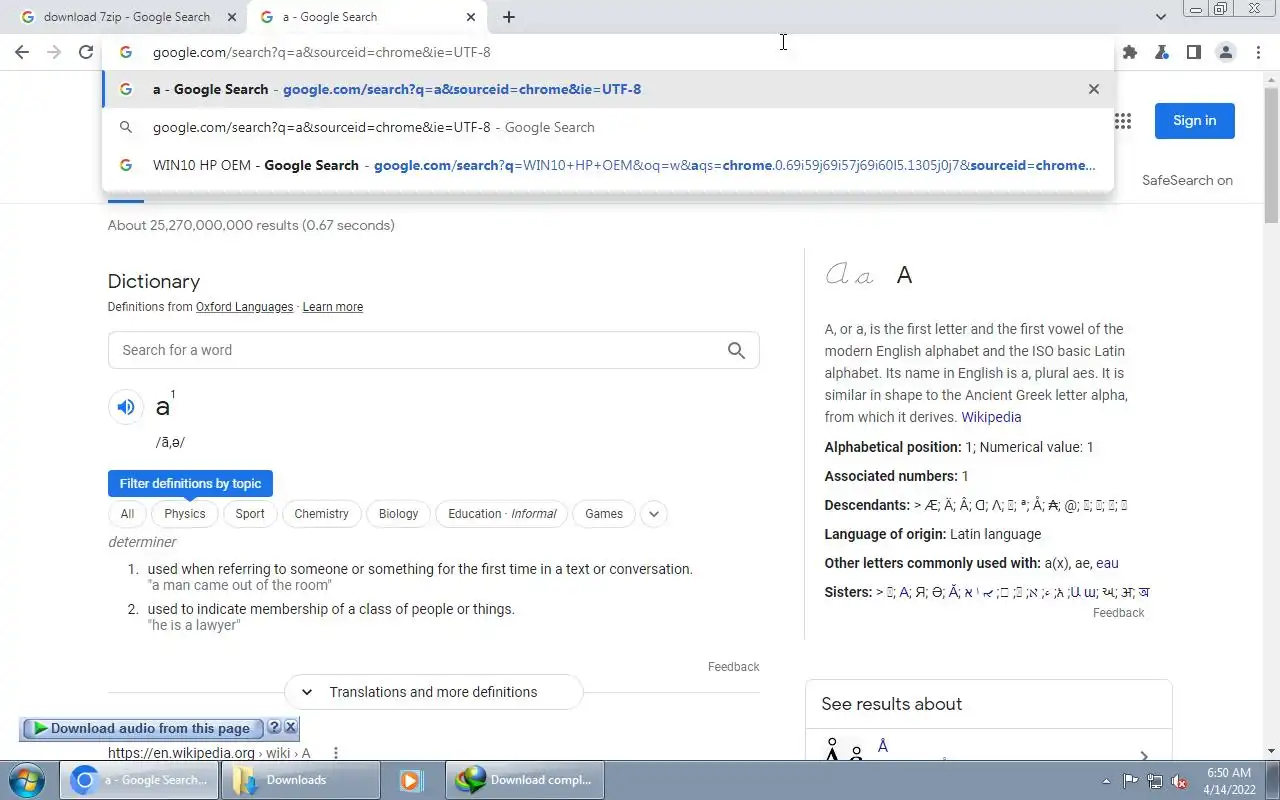Click the Action Center flag icon

(x=1130, y=781)
